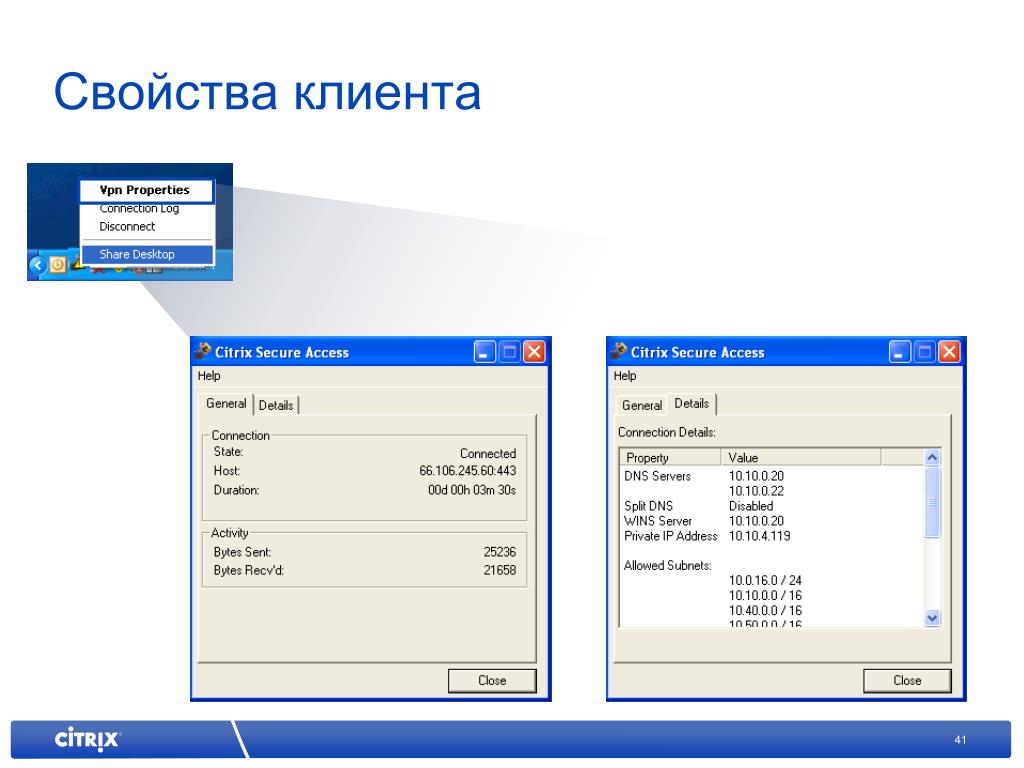This screenshot has height=768, width=1024.
Task: Click Share Desktop in the tray menu
Action: click(147, 254)
